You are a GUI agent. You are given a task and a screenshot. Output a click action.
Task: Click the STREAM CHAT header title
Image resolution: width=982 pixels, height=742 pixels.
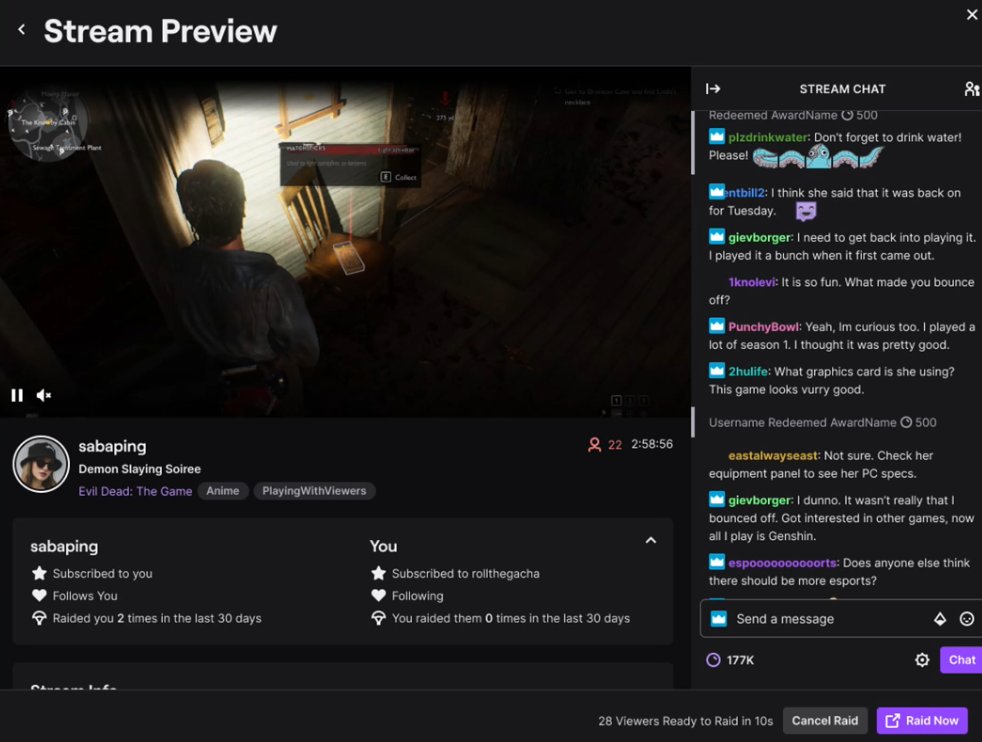point(842,89)
